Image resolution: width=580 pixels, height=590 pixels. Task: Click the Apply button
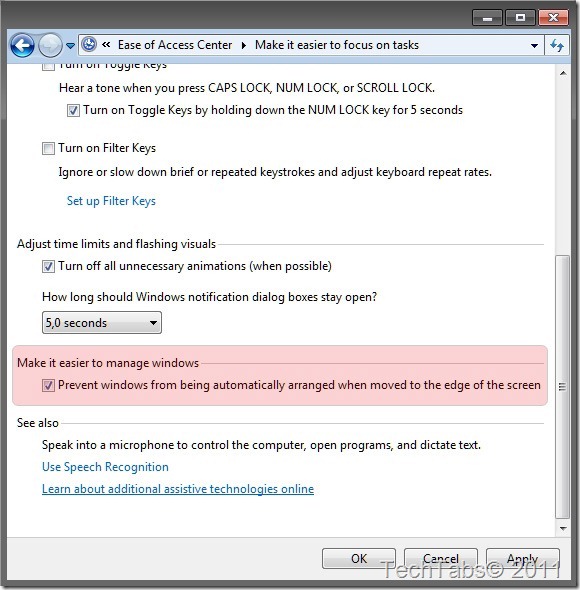coord(523,558)
